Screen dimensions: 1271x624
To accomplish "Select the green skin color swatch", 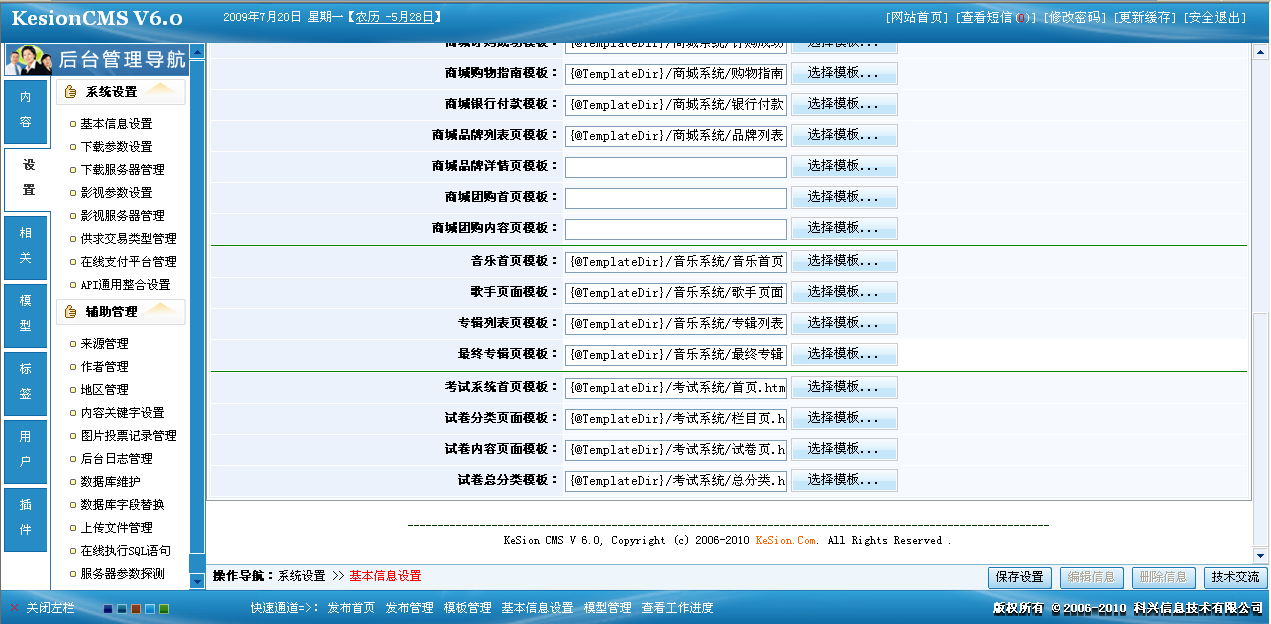I will pos(164,609).
